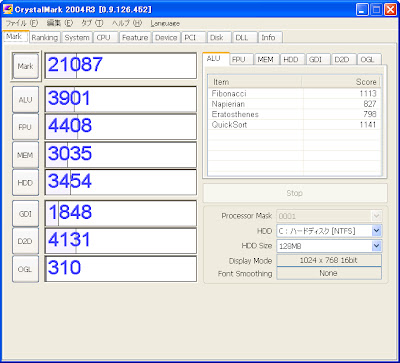Switch to the Ranking tab
400x363 pixels.
pyautogui.click(x=45, y=38)
